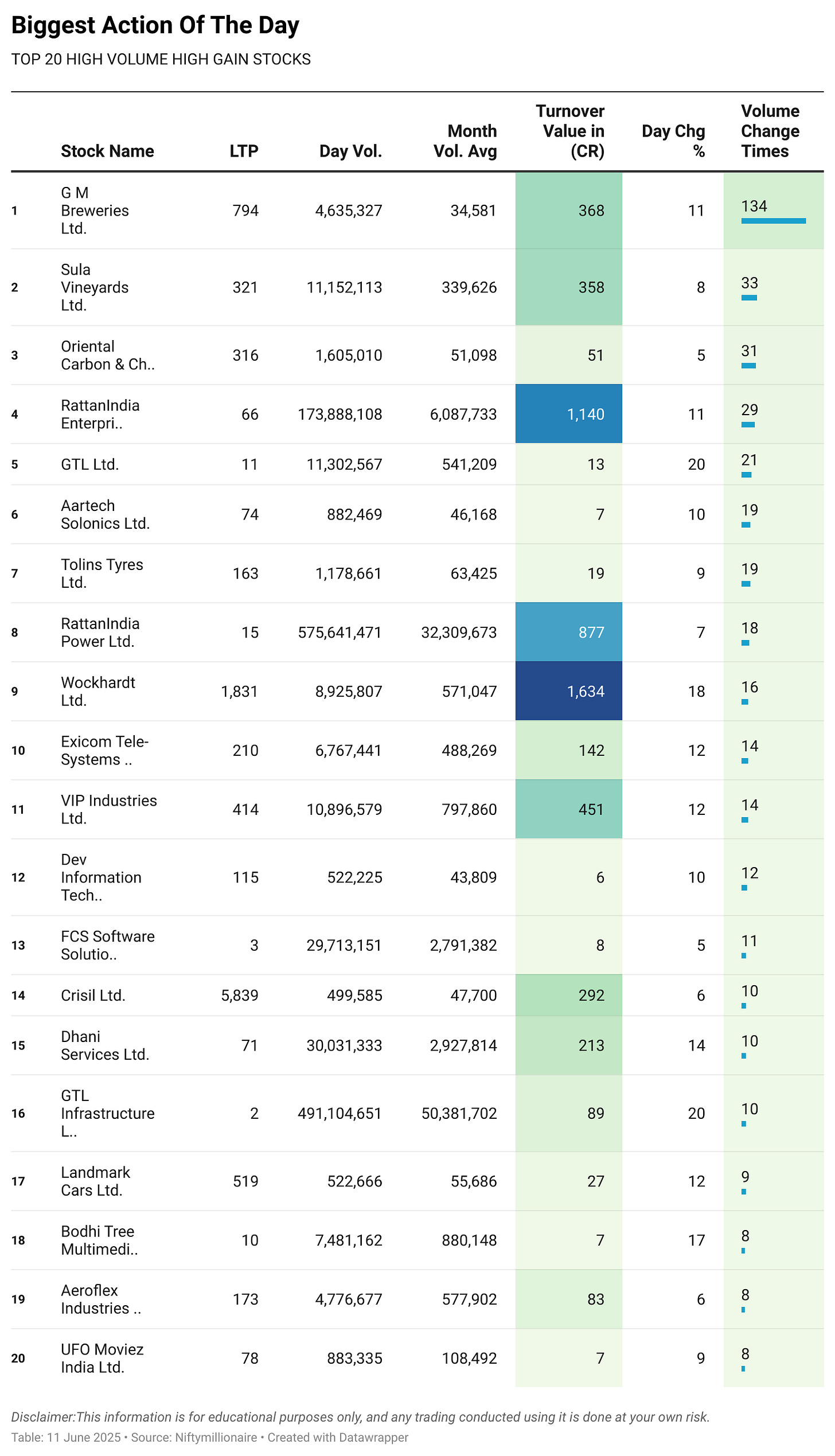
Task: Click month average volume 32,309,673
Action: 459,633
